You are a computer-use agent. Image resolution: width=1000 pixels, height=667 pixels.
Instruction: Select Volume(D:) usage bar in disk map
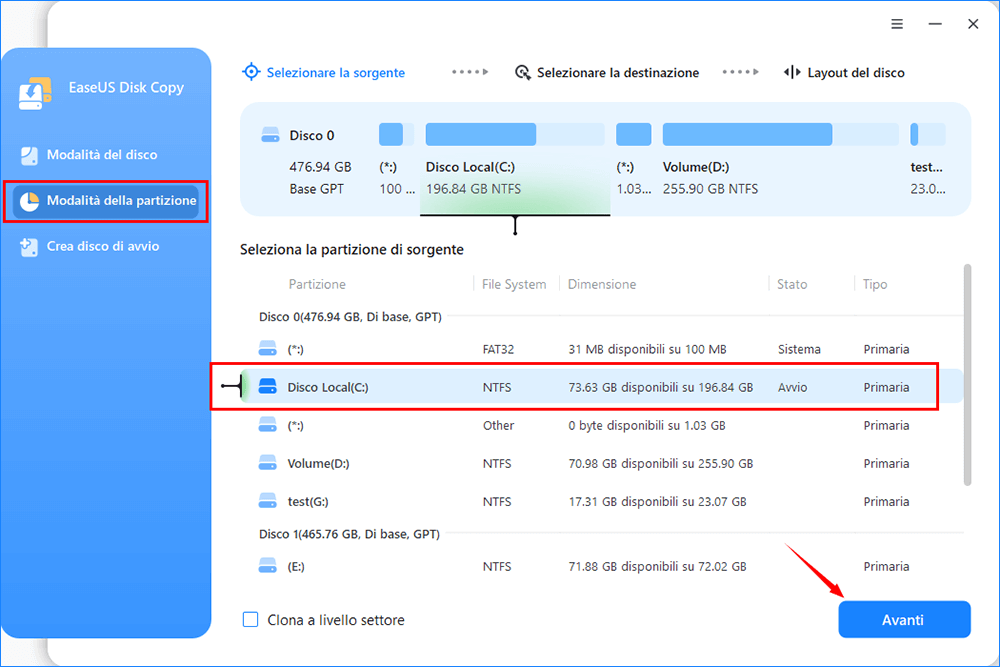coord(781,135)
